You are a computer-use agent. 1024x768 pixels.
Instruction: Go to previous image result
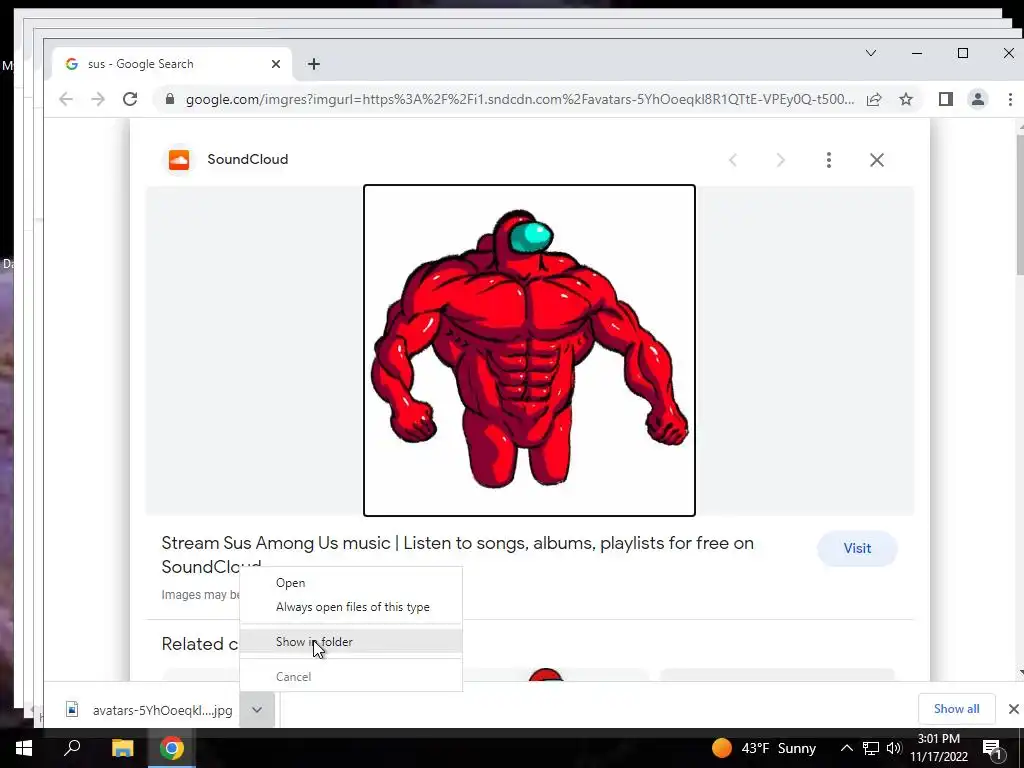coord(733,160)
